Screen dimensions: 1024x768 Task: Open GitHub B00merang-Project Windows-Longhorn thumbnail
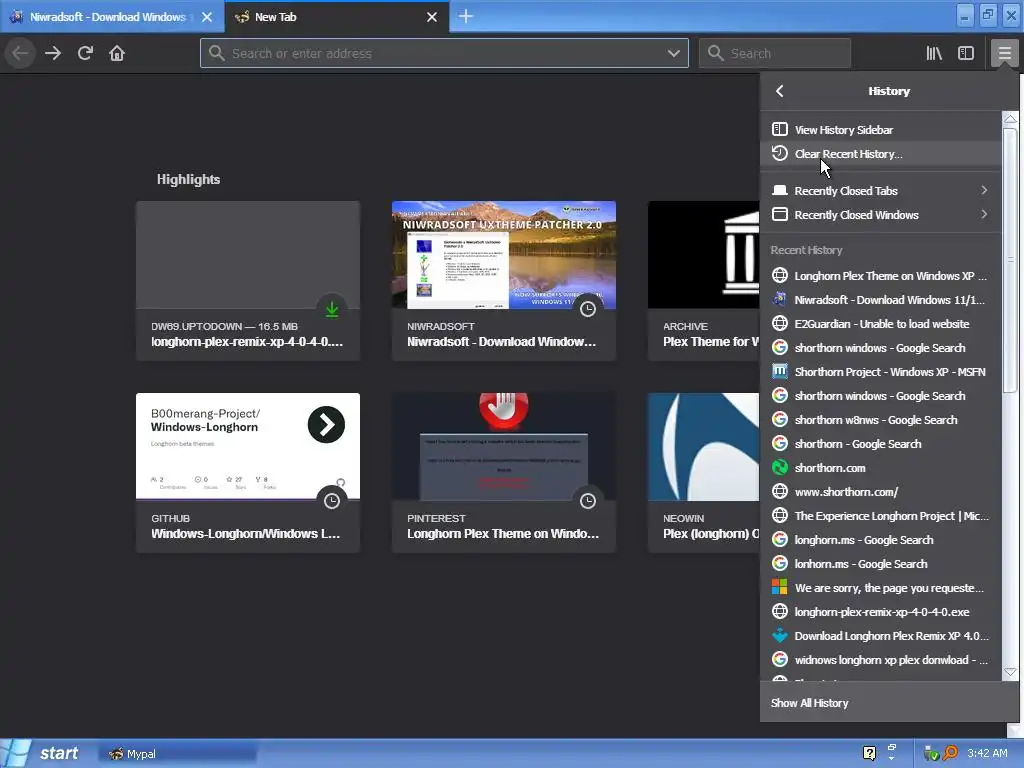click(248, 447)
